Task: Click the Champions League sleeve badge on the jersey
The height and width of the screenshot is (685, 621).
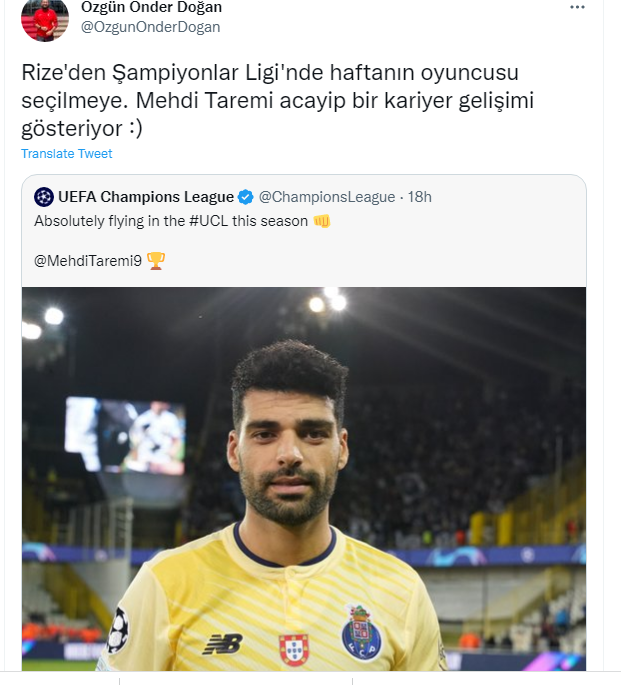Action: [x=118, y=630]
